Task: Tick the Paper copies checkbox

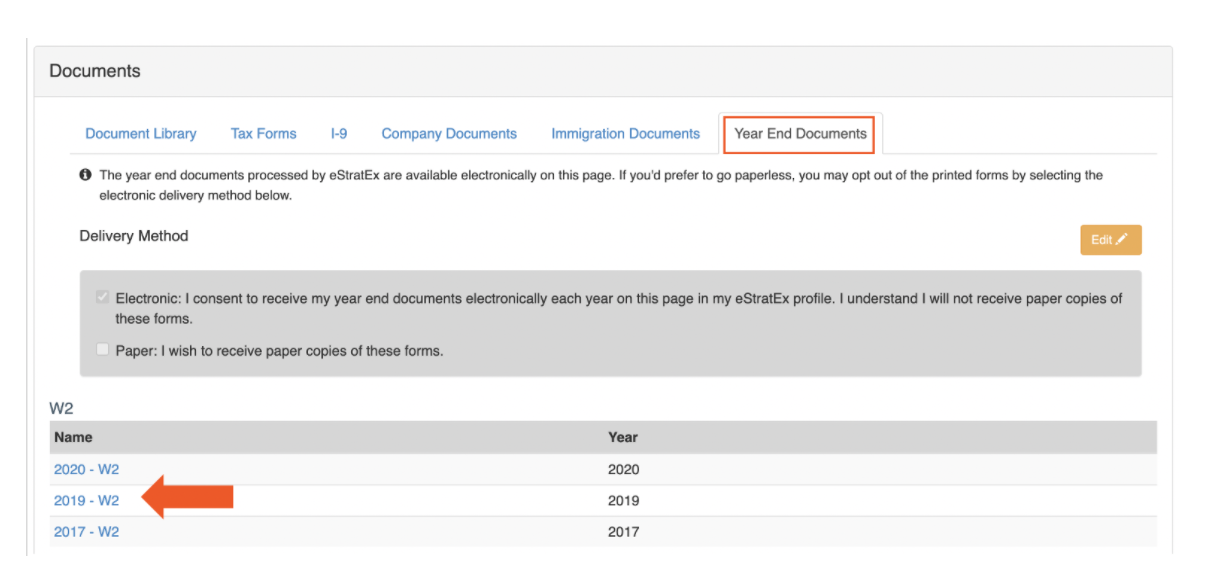Action: (x=102, y=350)
